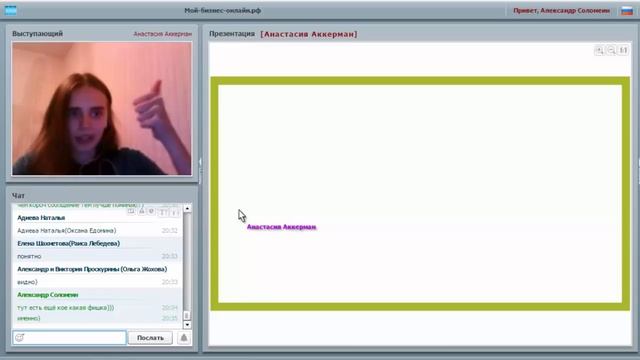Click the message тут есть ещё кое какая фишка)))
Image resolution: width=640 pixels, height=360 pixels.
pyautogui.click(x=65, y=308)
